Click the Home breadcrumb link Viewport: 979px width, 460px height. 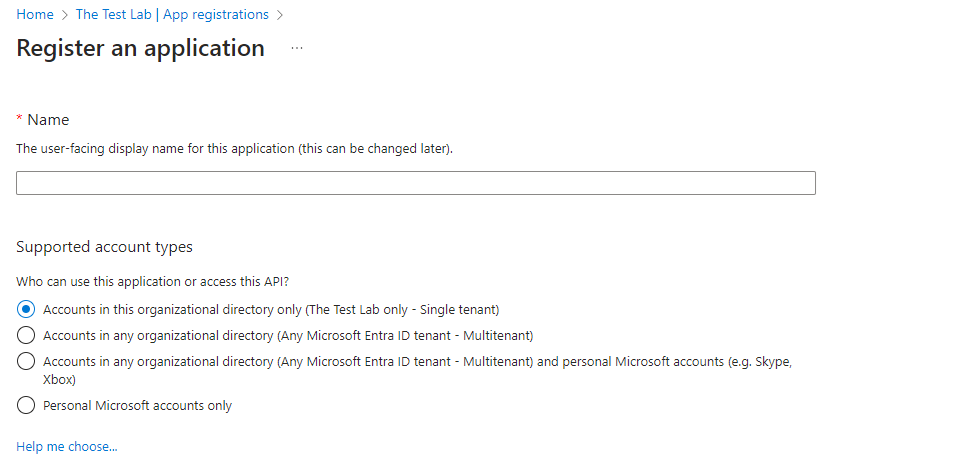[x=34, y=15]
